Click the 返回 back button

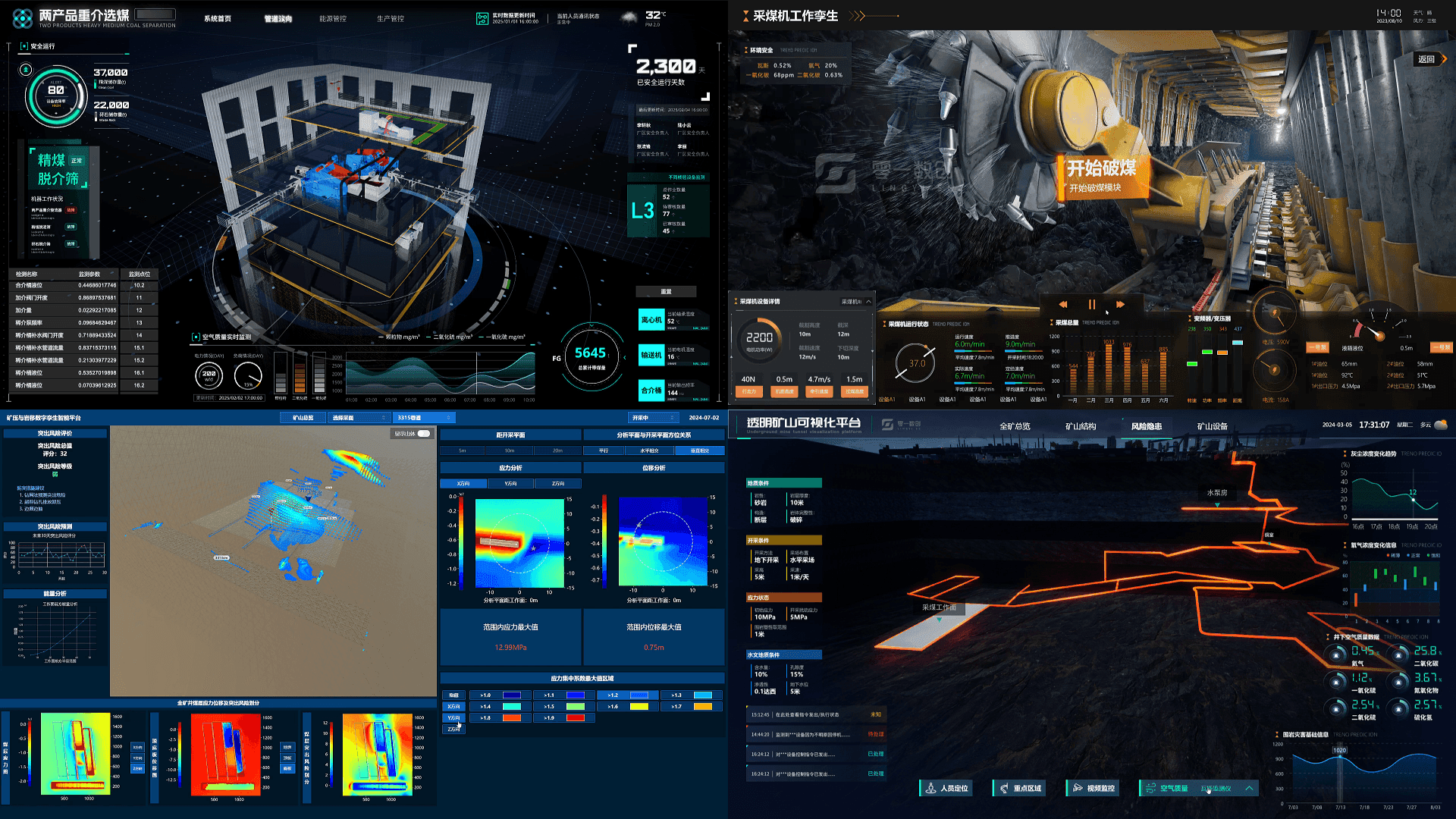(x=1426, y=59)
